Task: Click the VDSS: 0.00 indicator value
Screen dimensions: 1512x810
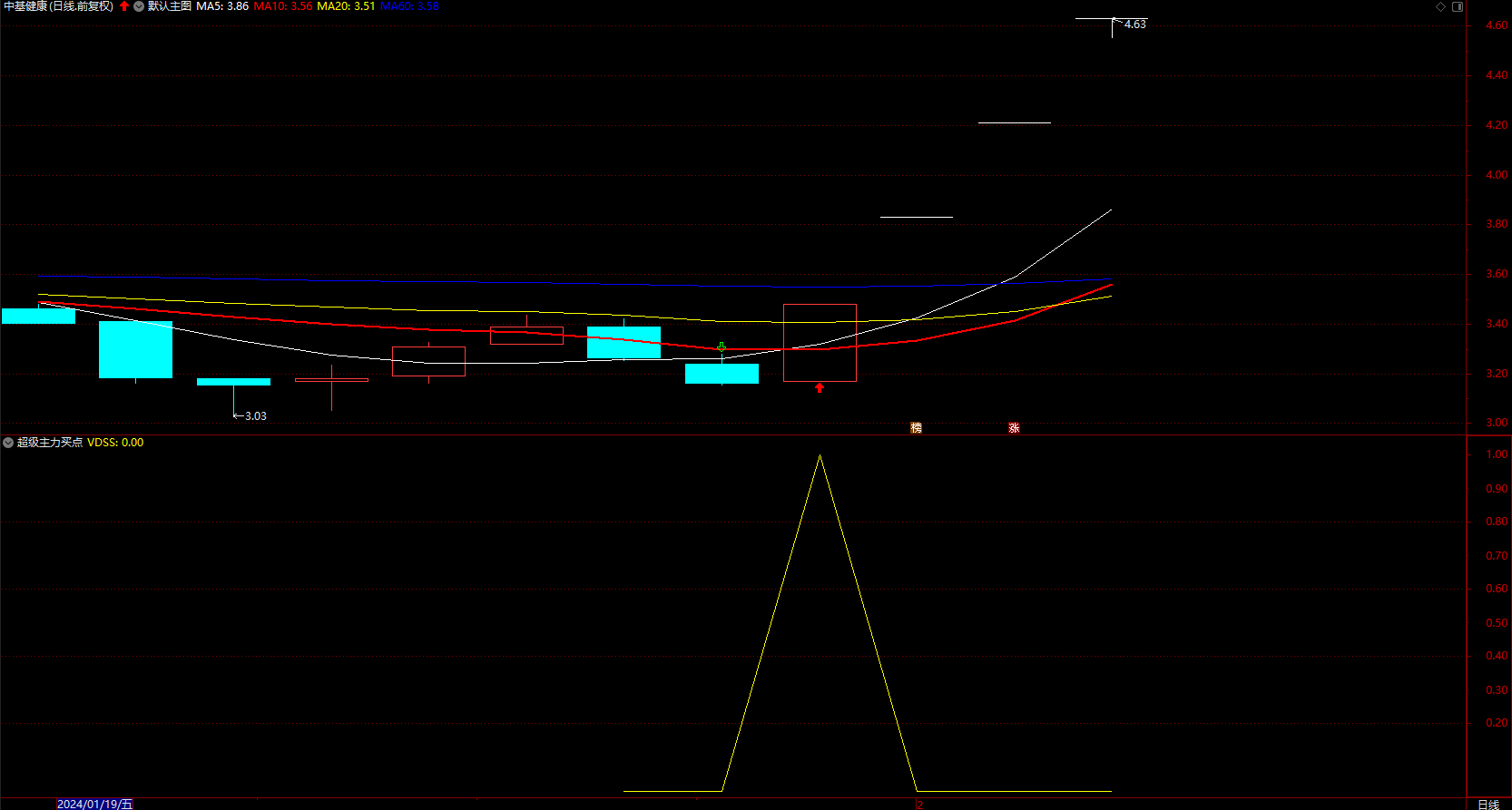Action: coord(115,443)
